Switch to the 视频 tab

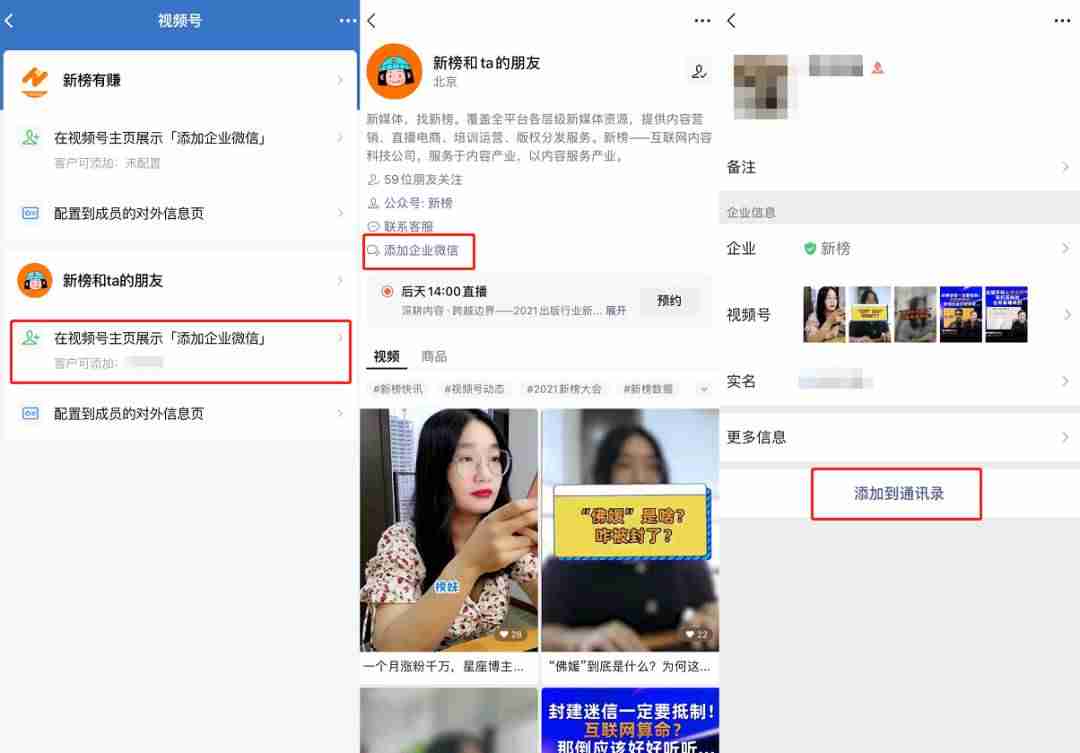pyautogui.click(x=386, y=356)
